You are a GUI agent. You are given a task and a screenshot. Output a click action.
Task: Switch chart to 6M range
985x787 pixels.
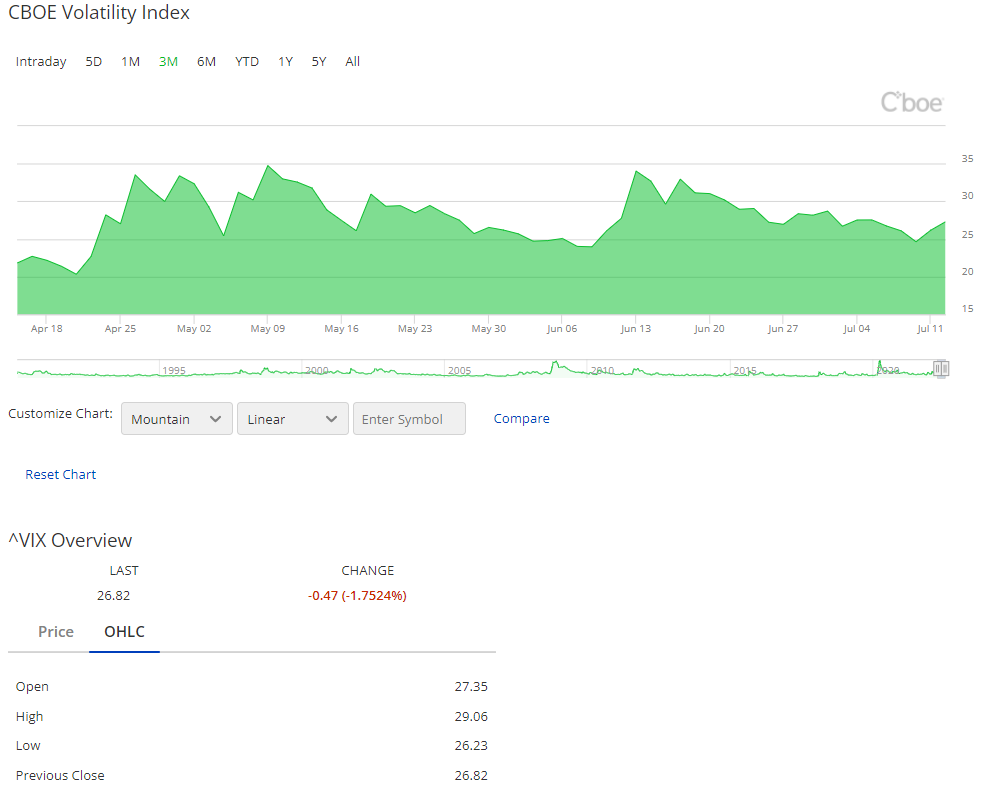[x=206, y=62]
